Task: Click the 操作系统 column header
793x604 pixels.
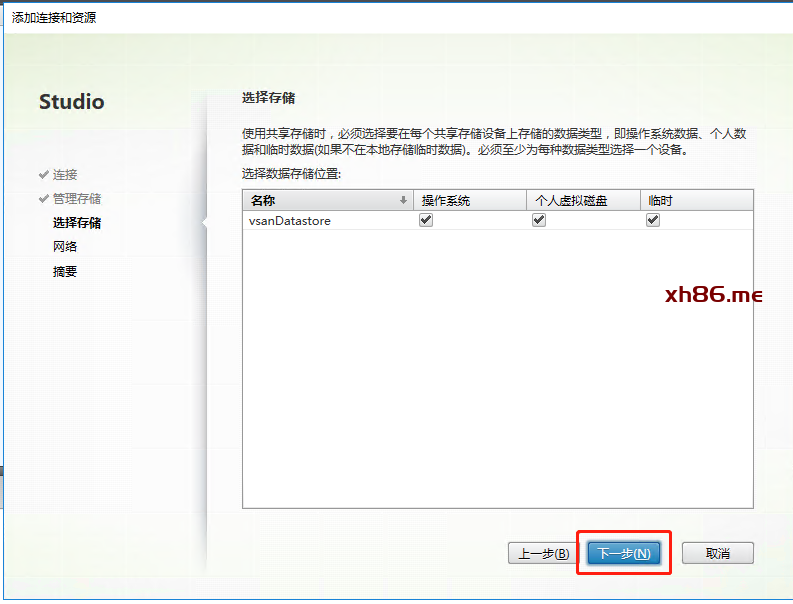Action: (x=445, y=200)
